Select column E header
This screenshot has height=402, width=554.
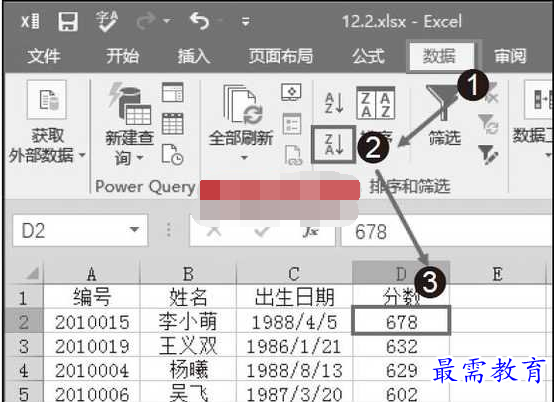coord(497,273)
